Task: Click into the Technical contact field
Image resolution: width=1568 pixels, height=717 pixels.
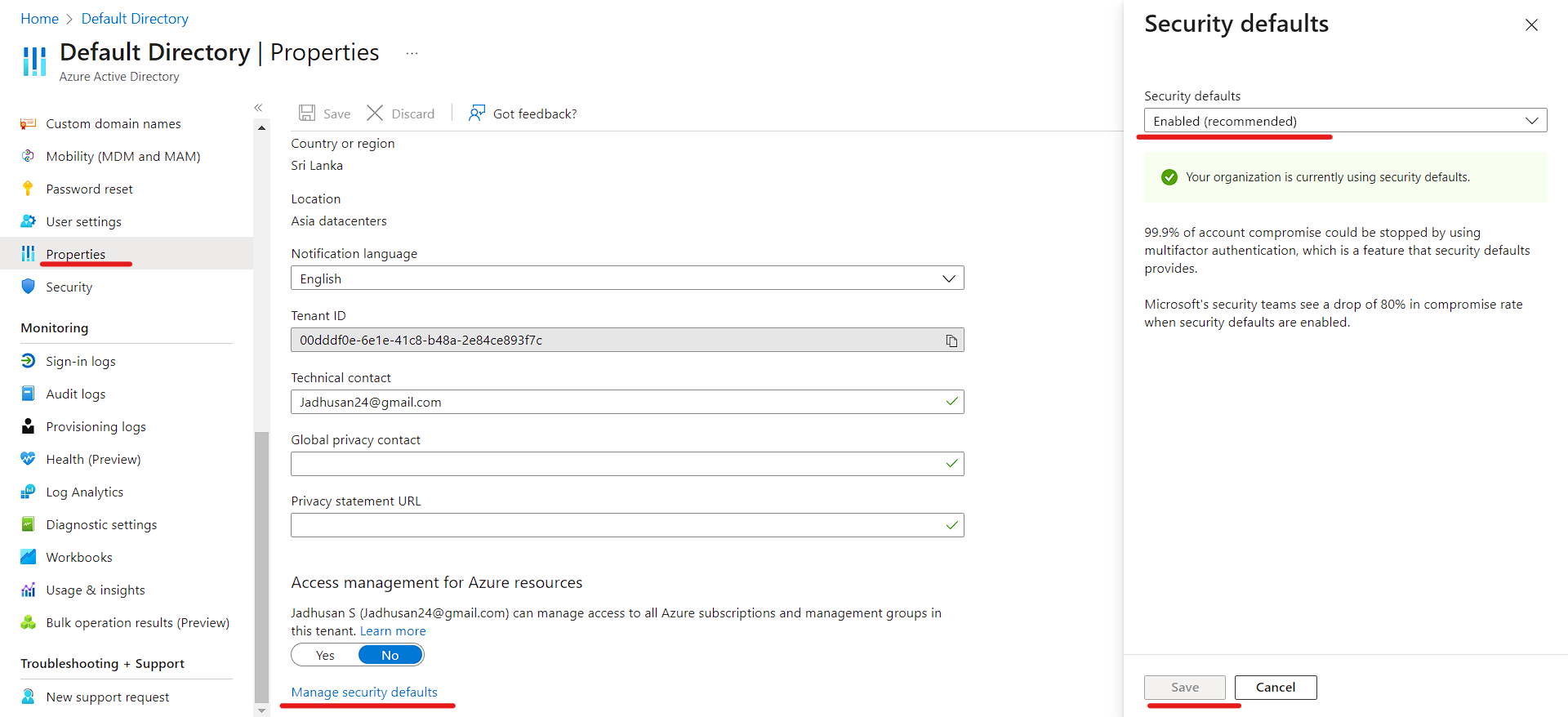Action: coord(612,402)
